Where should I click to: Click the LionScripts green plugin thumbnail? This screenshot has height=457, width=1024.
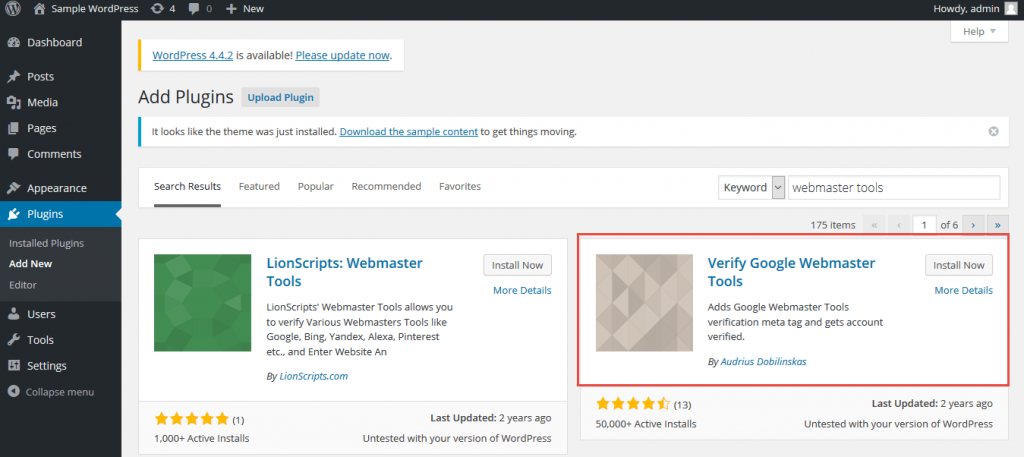tap(202, 303)
